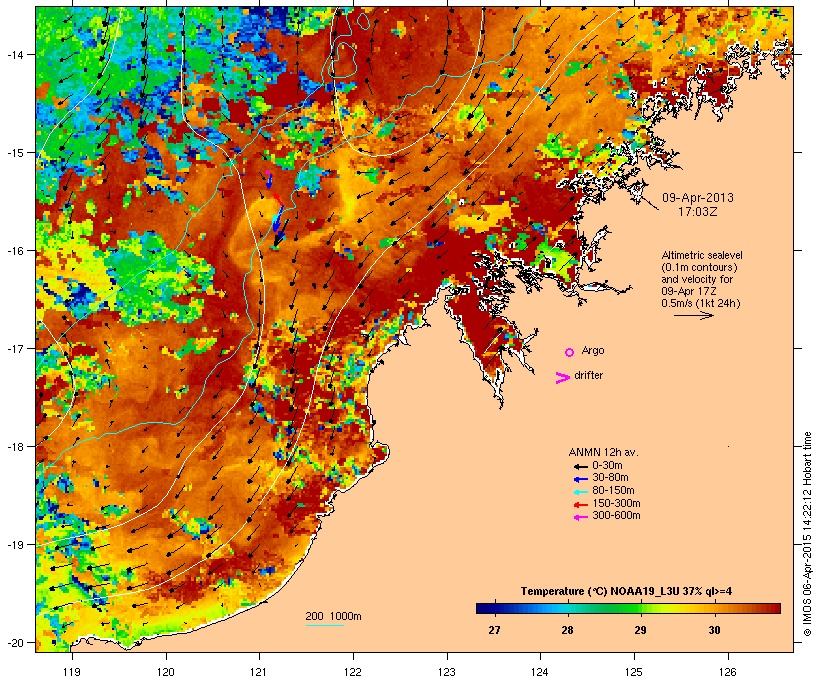Click the 'ANMN 12h av.' legend heading

(x=603, y=452)
